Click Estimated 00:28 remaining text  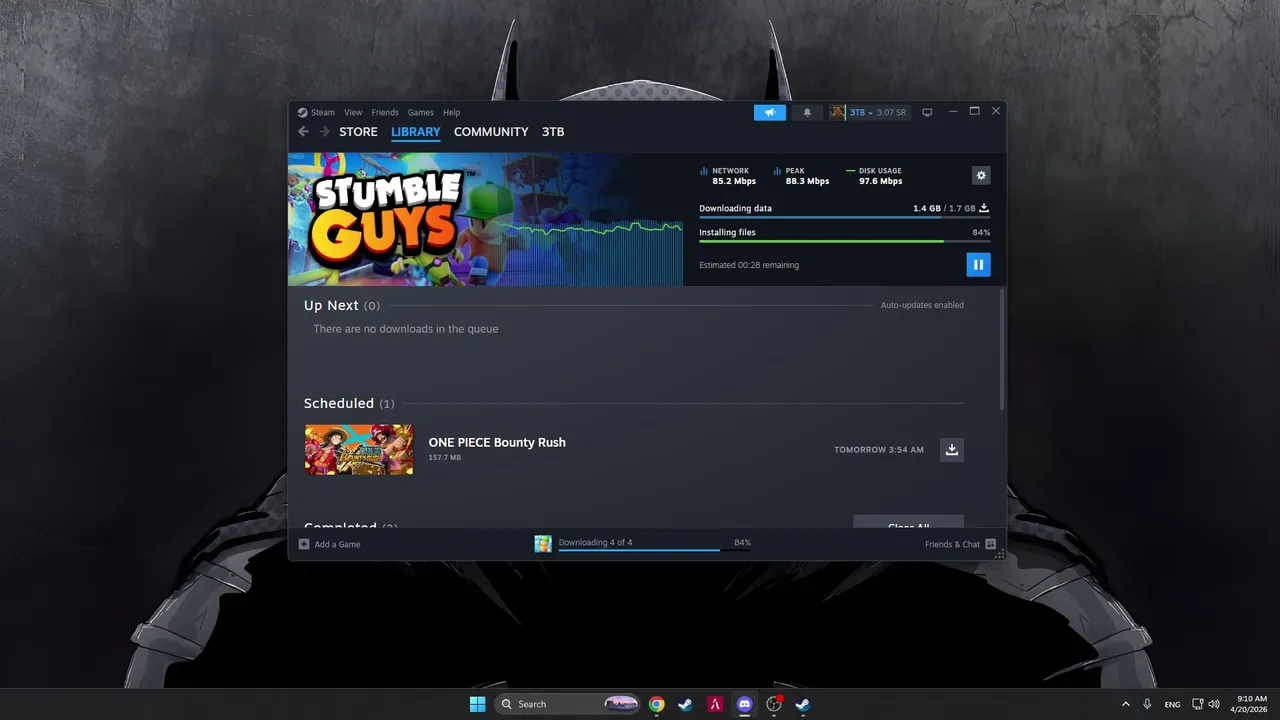pyautogui.click(x=749, y=265)
